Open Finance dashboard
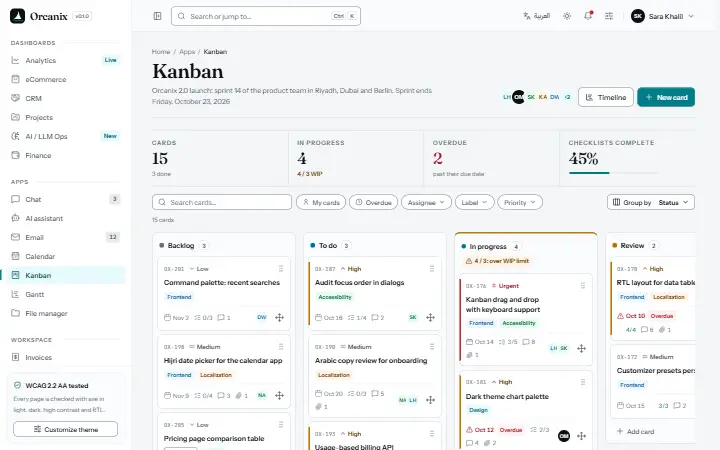The width and height of the screenshot is (720, 450). pyautogui.click(x=66, y=155)
